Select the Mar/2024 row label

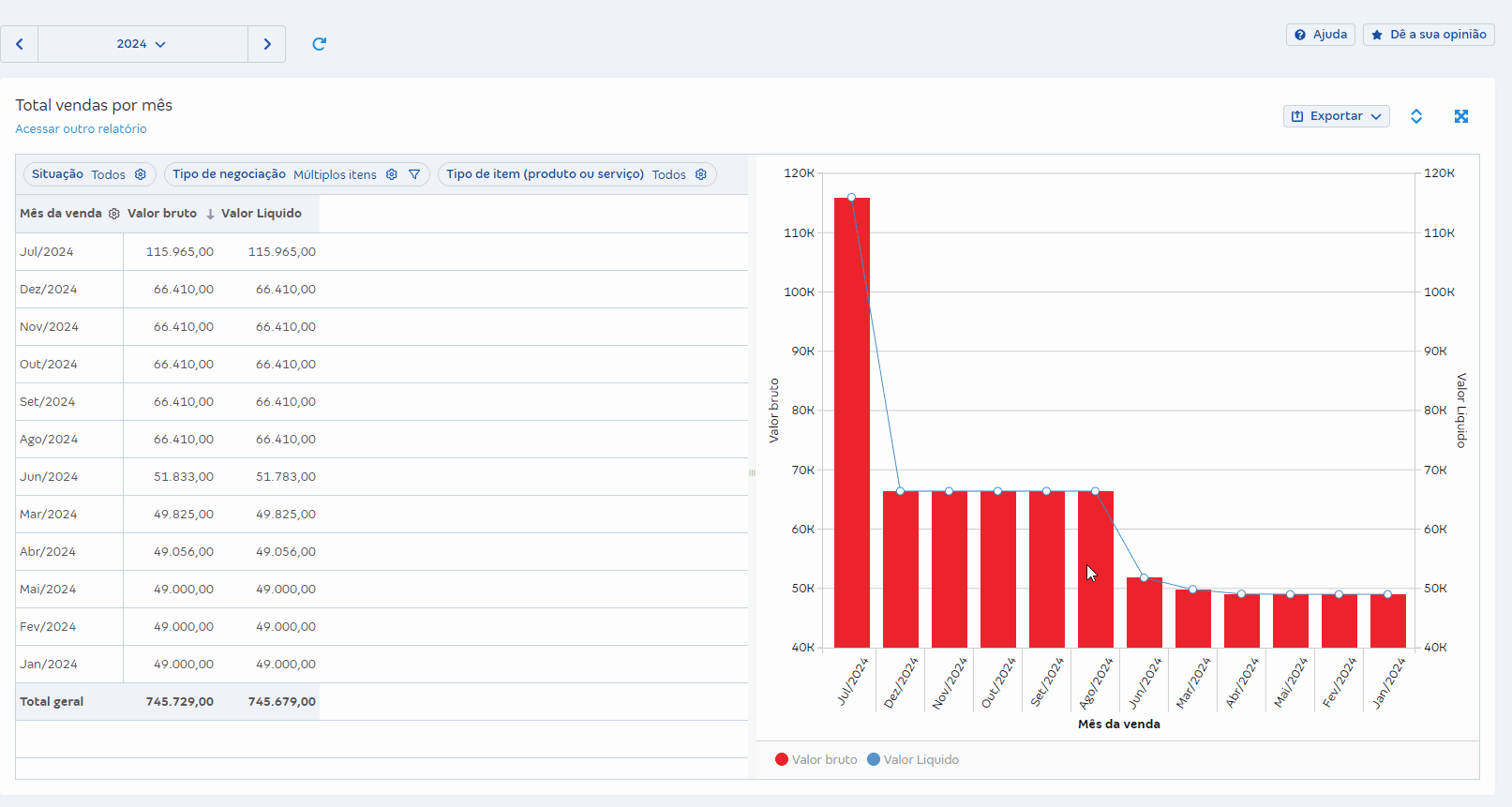(49, 515)
